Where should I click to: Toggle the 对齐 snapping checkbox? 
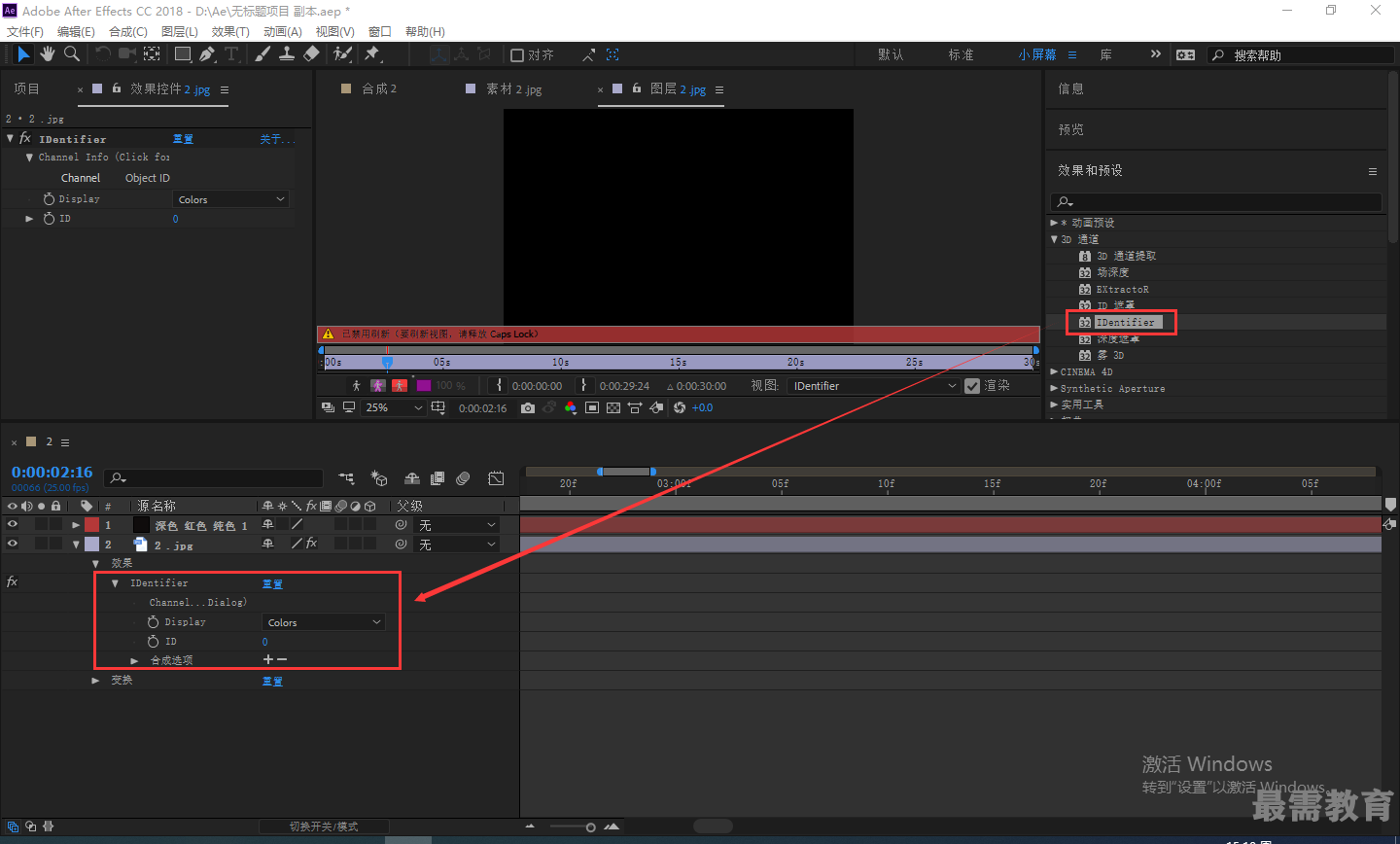click(x=517, y=55)
